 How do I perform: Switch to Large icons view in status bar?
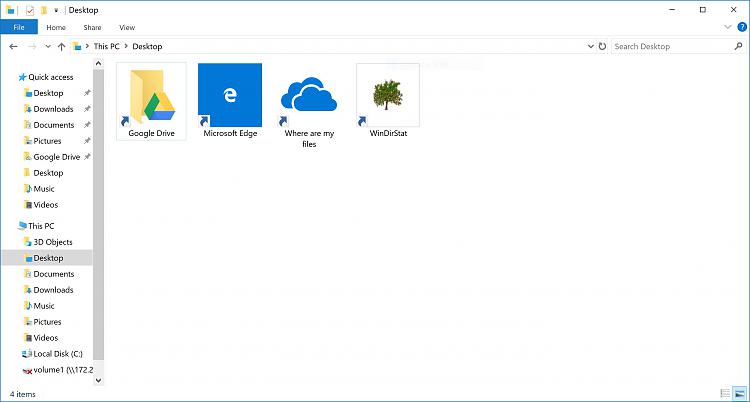click(739, 393)
